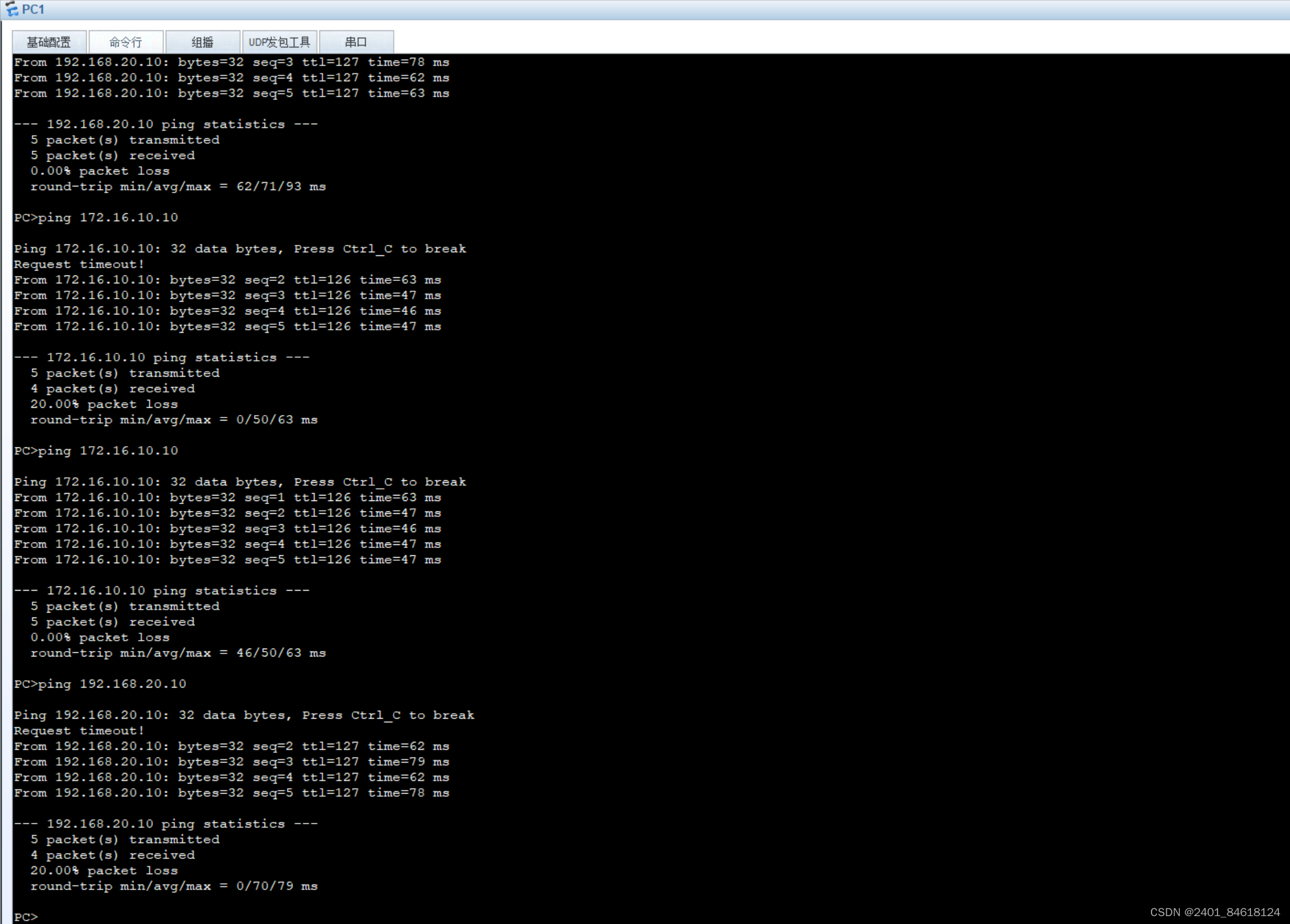Click the 'Ping 192.168.20.10: 32 data bytes' line
The image size is (1290, 924).
pos(244,715)
